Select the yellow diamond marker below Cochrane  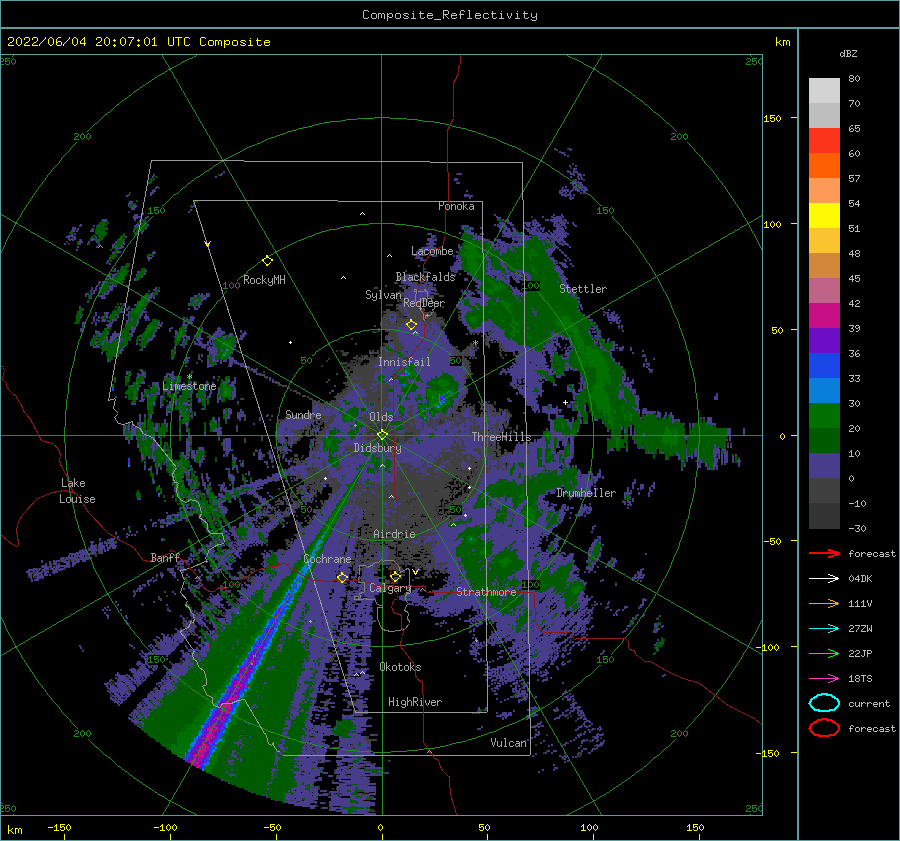point(342,577)
